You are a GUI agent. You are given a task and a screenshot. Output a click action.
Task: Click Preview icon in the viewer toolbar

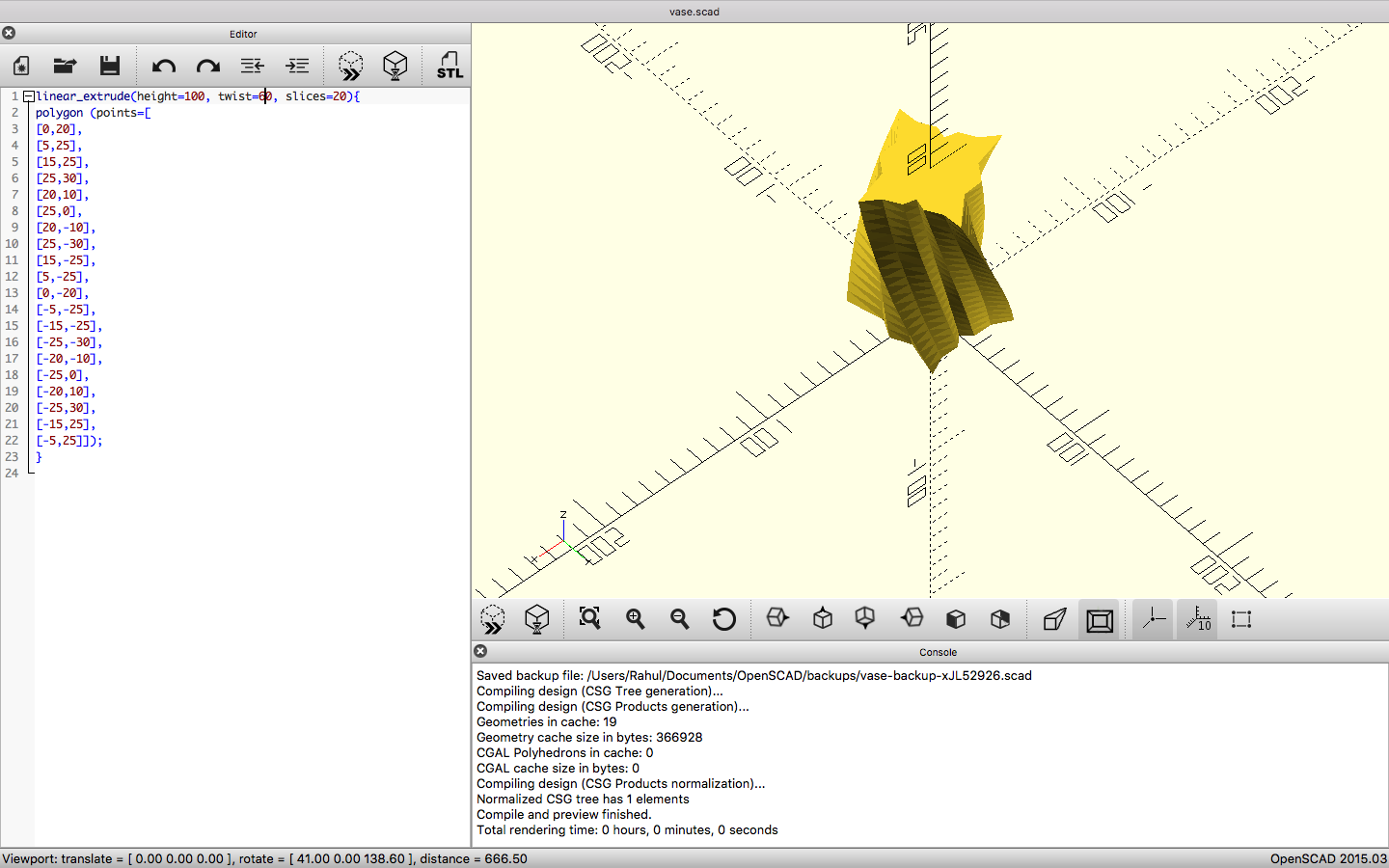pos(493,619)
